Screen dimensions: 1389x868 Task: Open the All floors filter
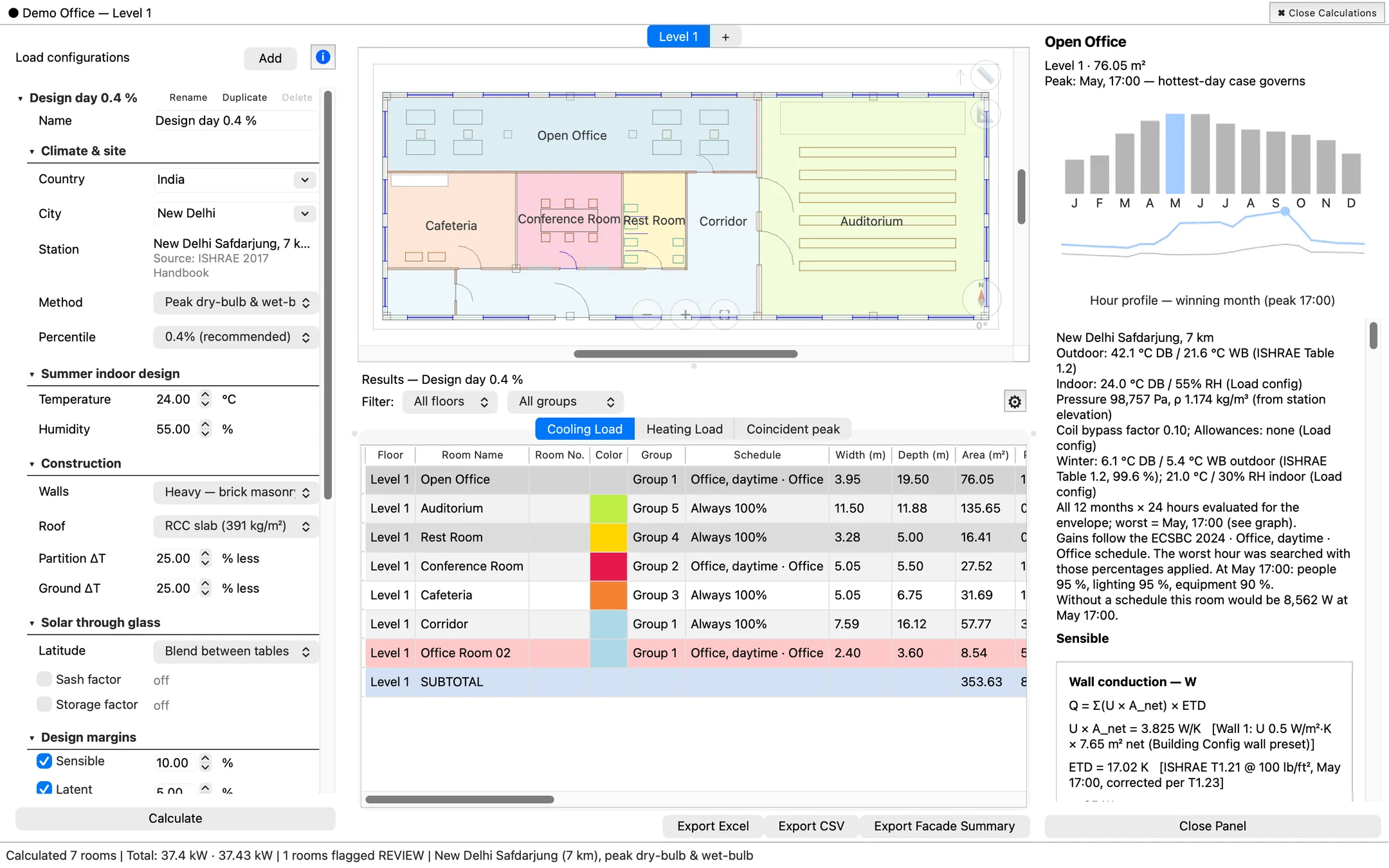450,402
